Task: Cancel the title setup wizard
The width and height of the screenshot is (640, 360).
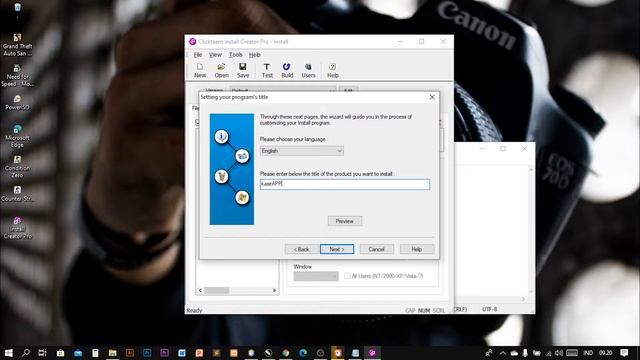Action: [x=376, y=249]
